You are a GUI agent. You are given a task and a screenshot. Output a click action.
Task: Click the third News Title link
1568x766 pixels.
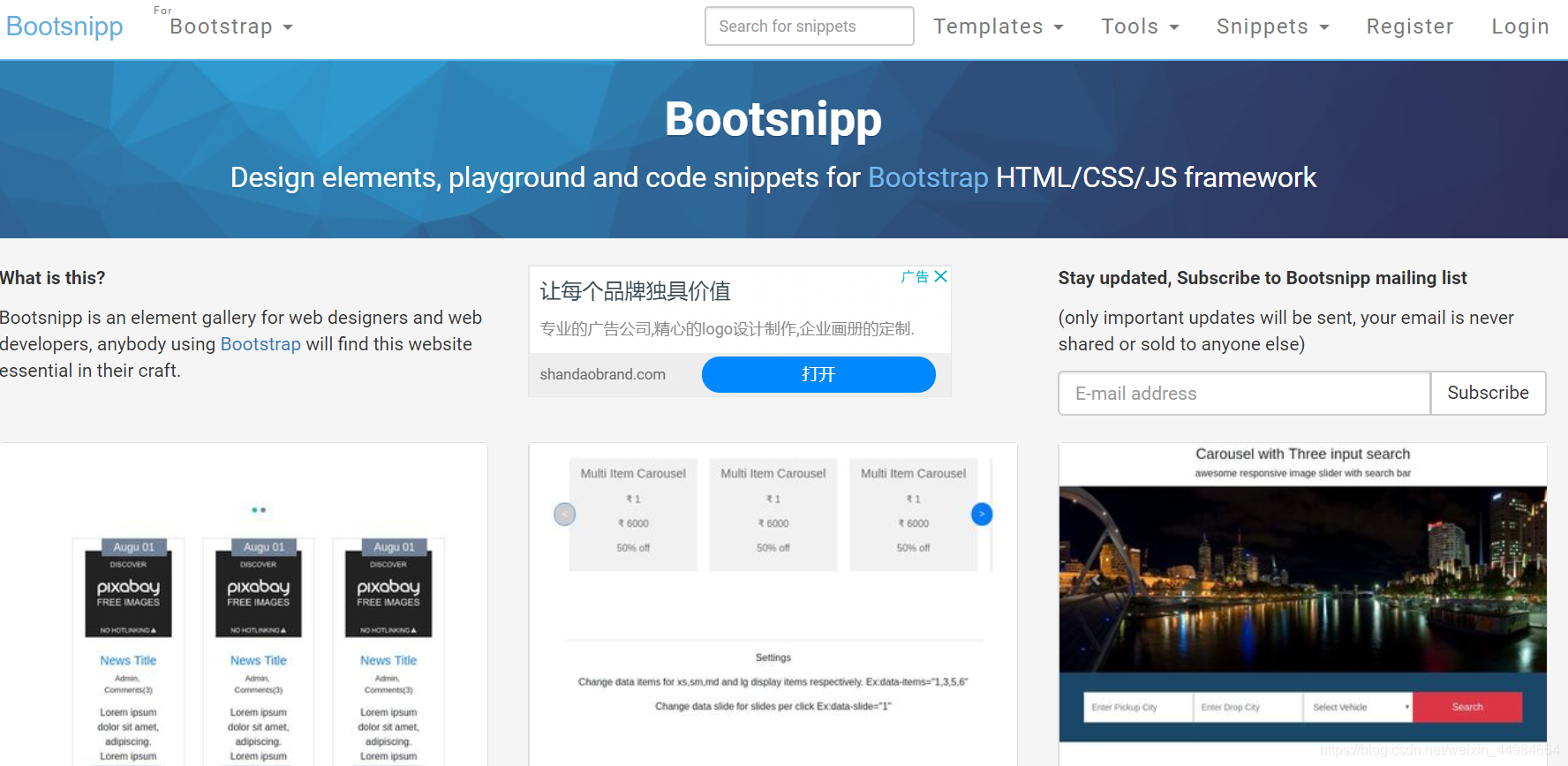pyautogui.click(x=388, y=660)
